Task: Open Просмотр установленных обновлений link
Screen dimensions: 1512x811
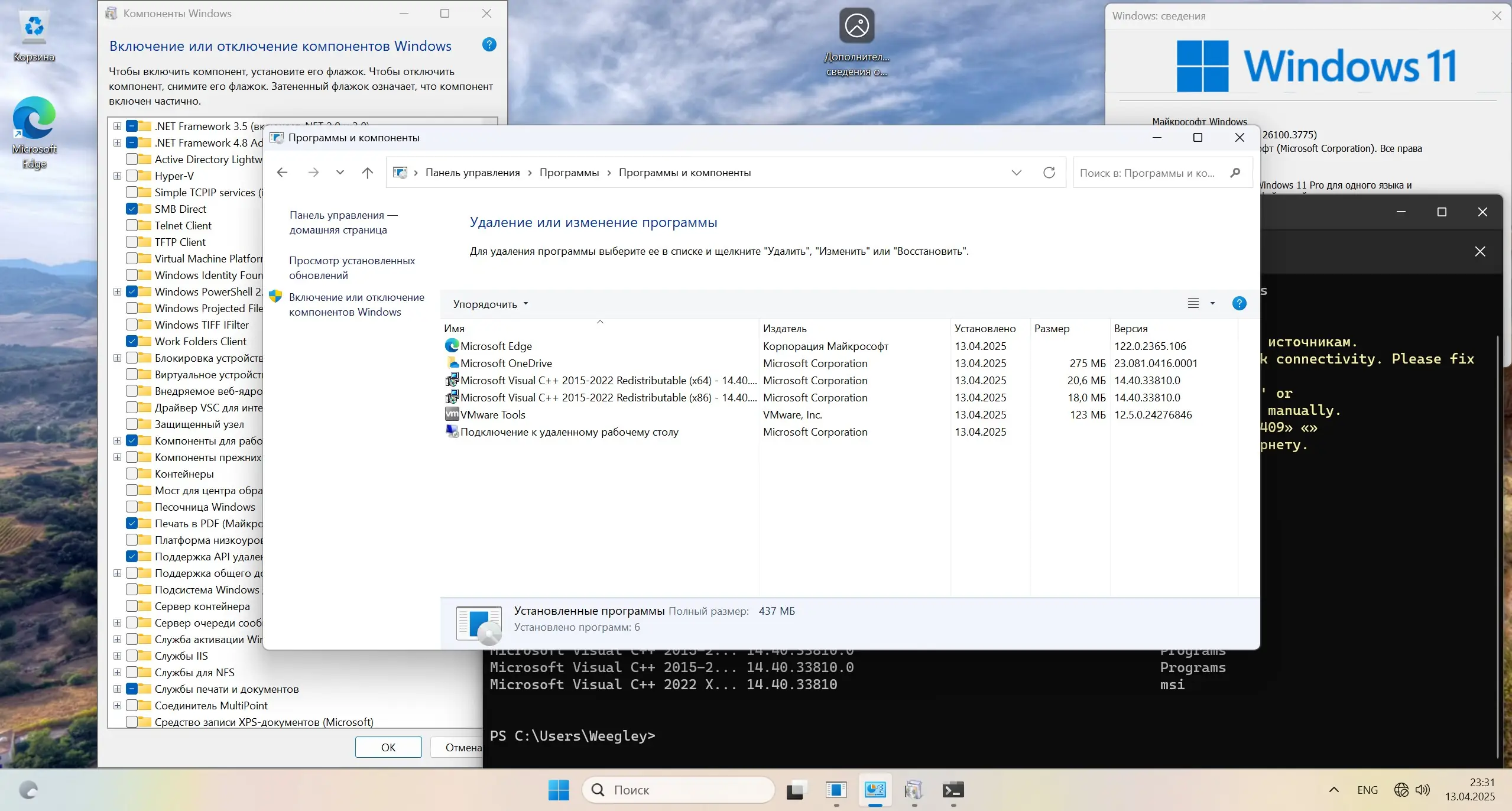Action: tap(352, 268)
